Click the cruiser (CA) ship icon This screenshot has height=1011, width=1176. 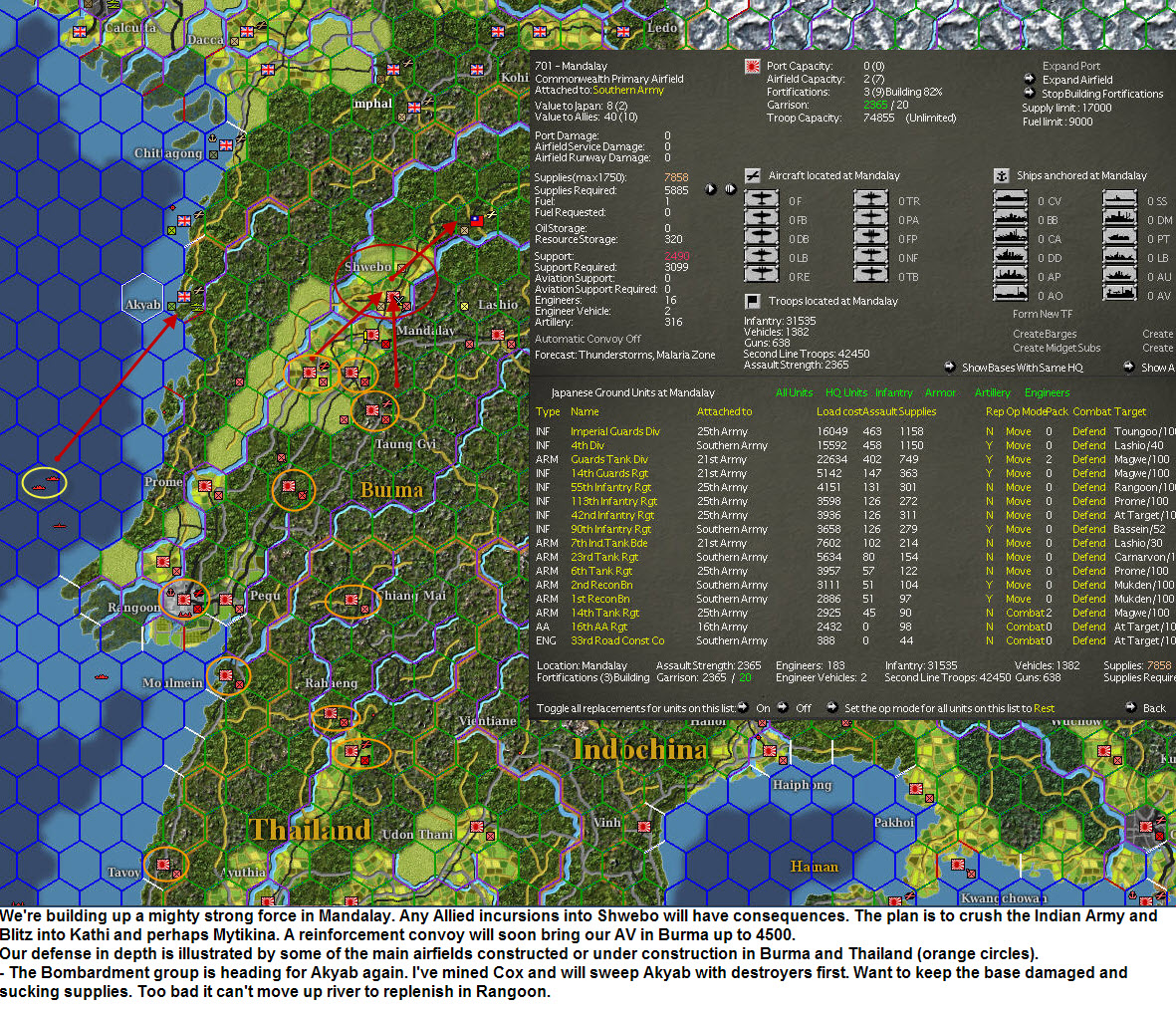tap(1011, 237)
